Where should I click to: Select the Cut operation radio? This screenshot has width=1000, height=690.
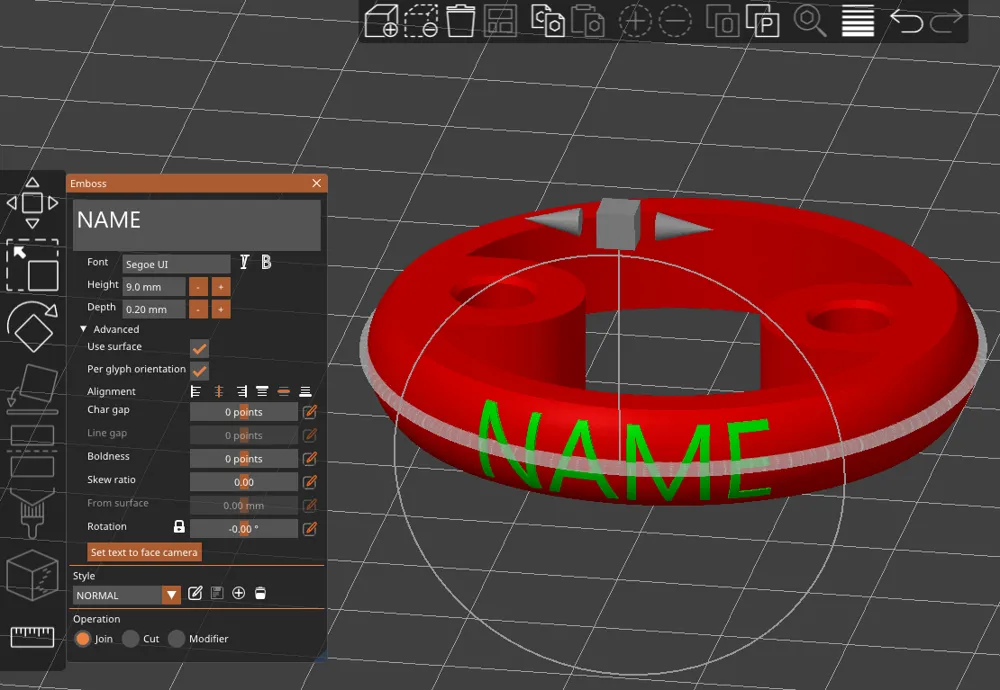[x=131, y=639]
